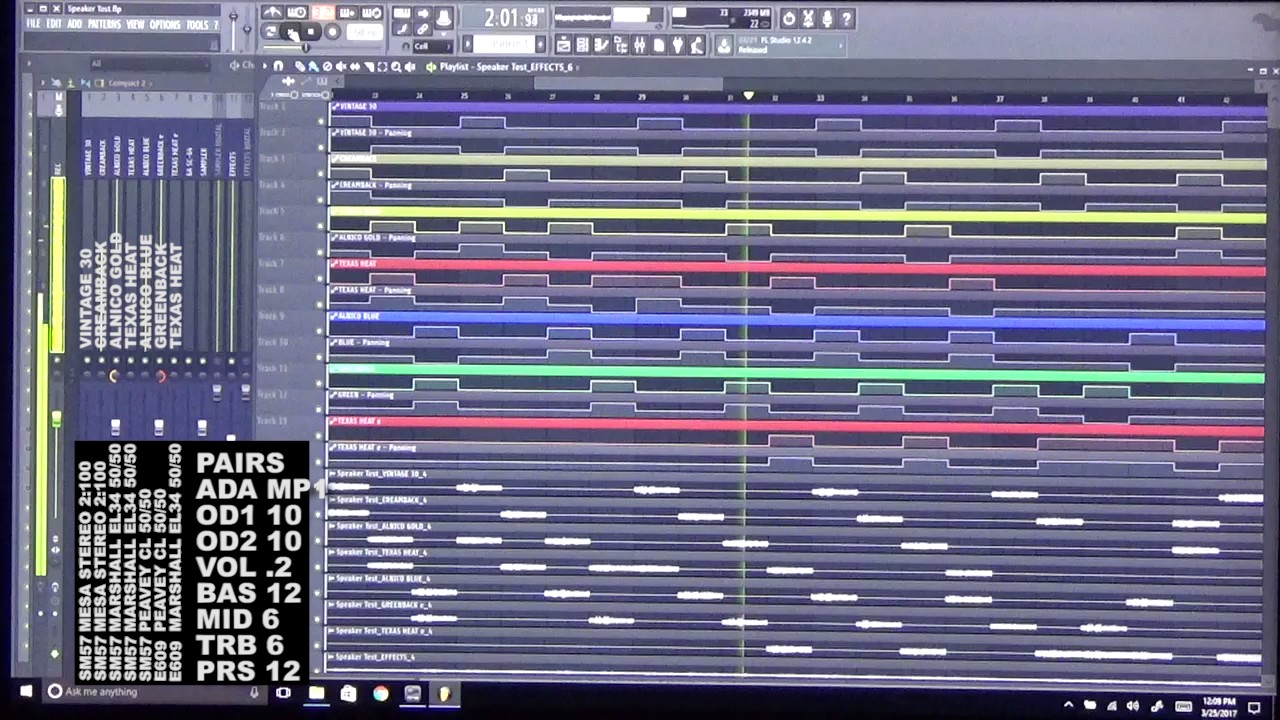Open the plugin picker toolbar icon
The height and width of the screenshot is (720, 1280).
pos(678,45)
